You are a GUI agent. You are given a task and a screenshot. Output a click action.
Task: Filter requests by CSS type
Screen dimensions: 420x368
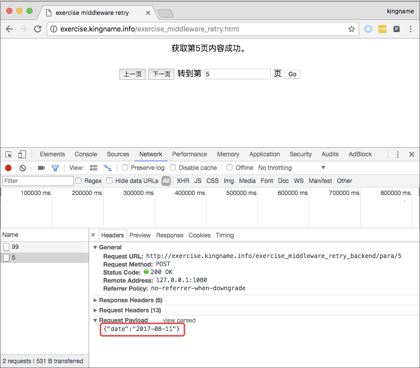pos(212,181)
